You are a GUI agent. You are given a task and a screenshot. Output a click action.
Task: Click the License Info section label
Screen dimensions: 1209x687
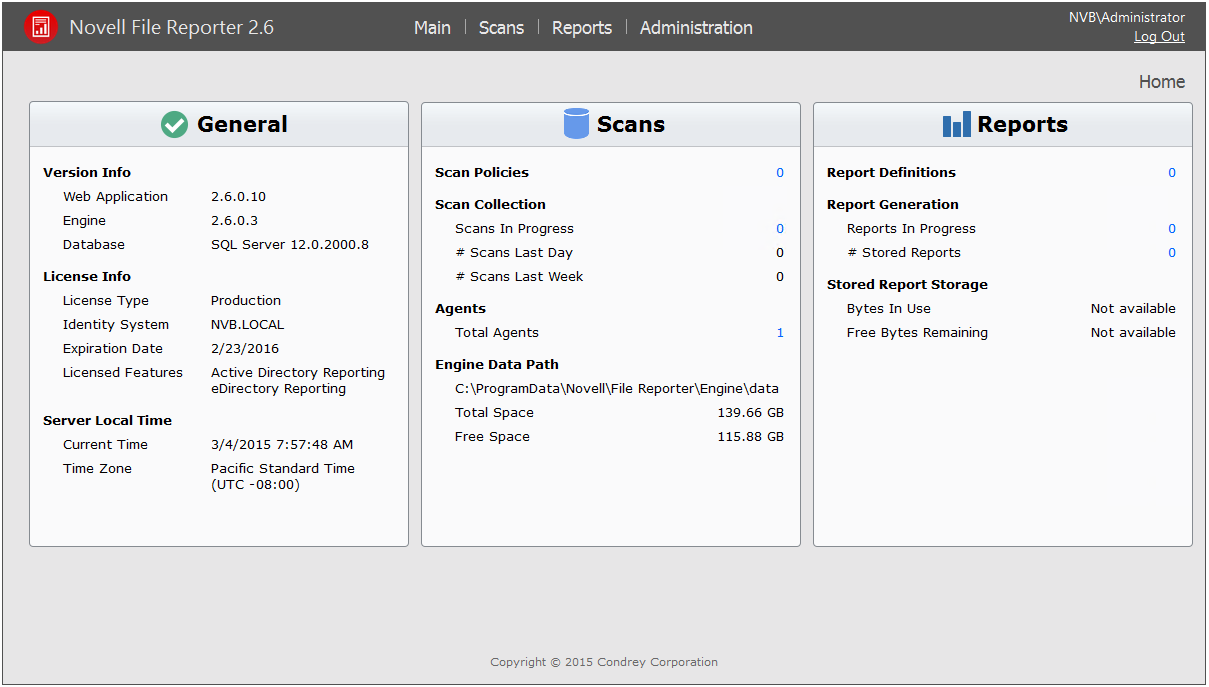tap(87, 277)
